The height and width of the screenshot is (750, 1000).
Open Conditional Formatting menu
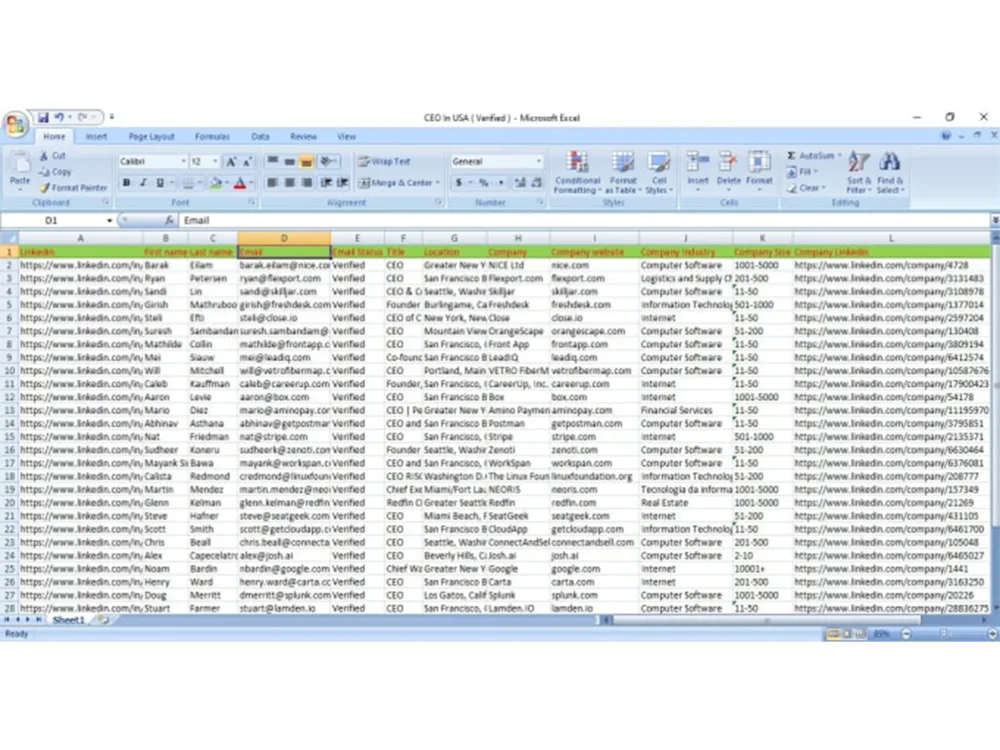(578, 172)
